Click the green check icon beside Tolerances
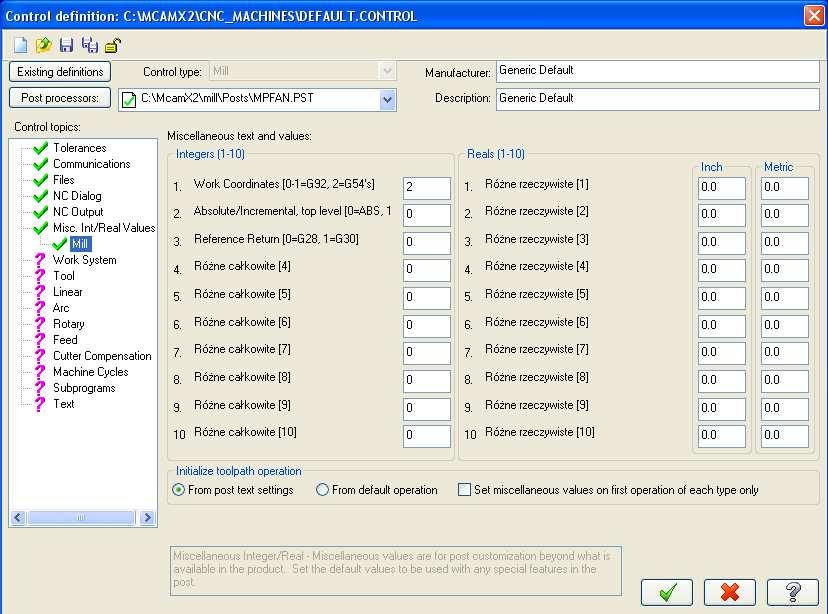 40,148
